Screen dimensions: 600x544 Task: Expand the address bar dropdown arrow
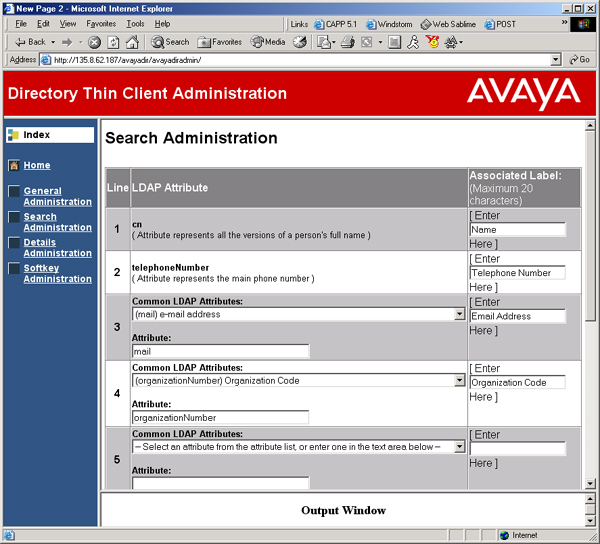point(556,60)
